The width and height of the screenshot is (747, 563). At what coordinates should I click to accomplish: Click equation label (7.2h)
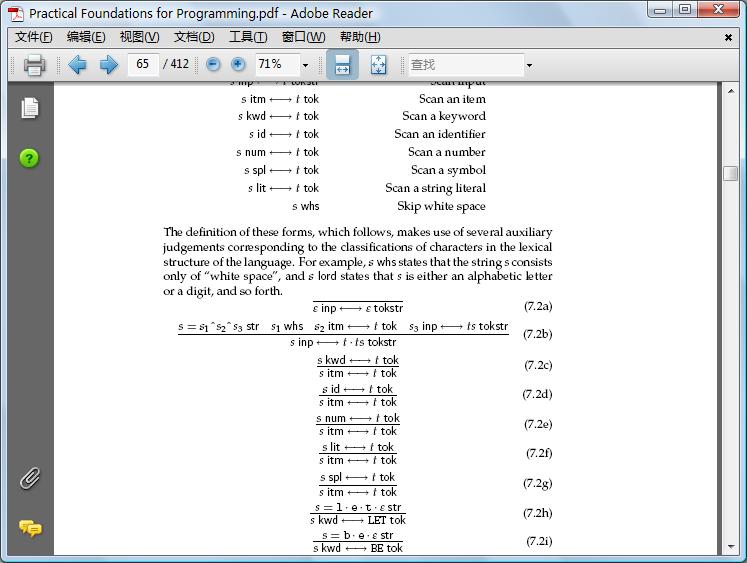pyautogui.click(x=537, y=513)
